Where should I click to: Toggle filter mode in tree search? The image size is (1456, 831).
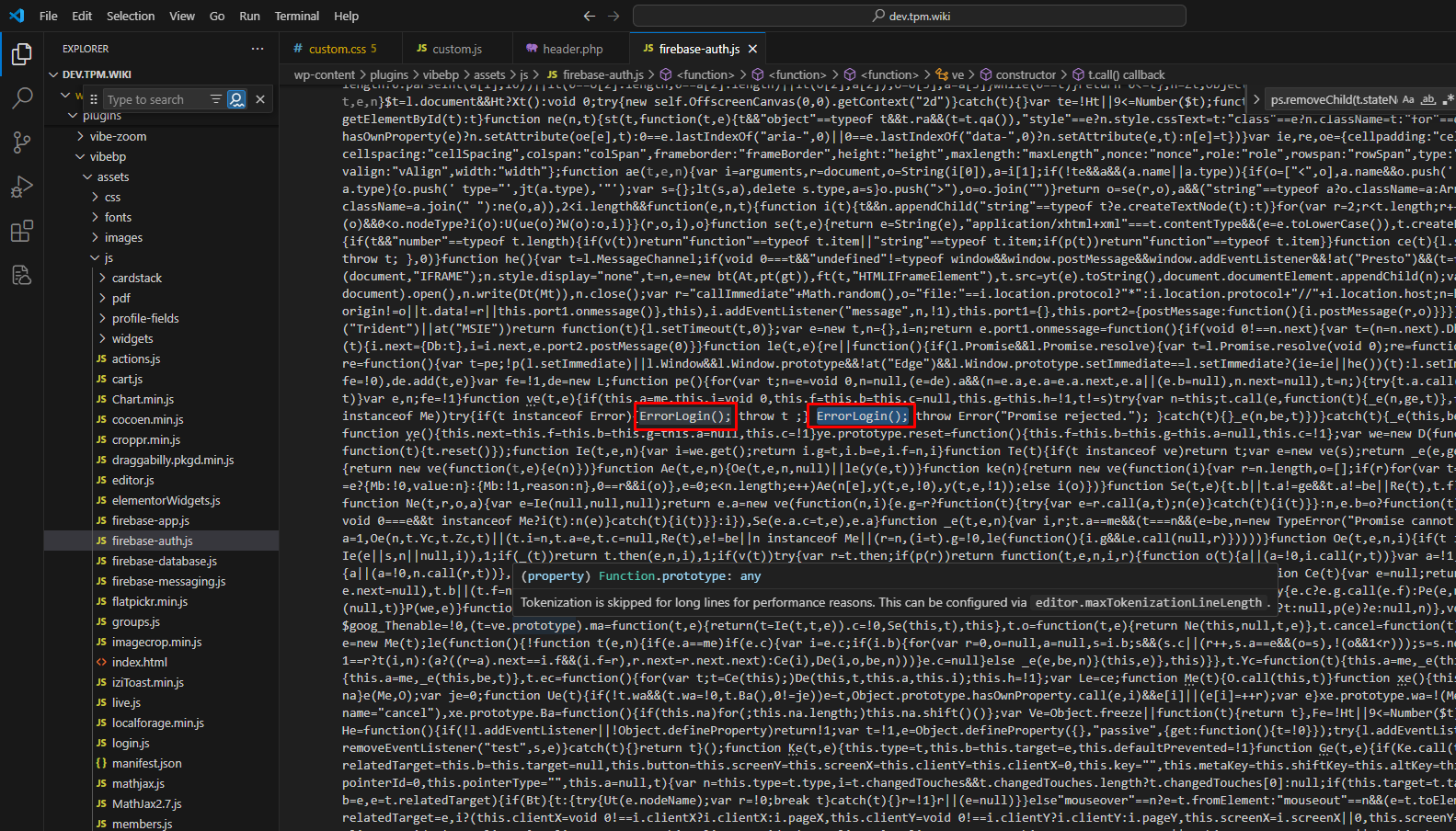(x=215, y=99)
